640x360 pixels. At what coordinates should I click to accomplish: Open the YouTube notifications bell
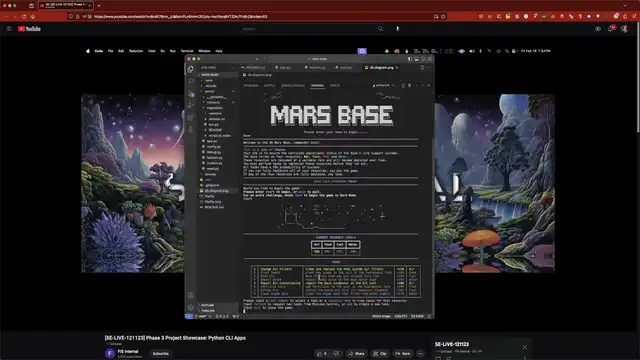click(611, 29)
